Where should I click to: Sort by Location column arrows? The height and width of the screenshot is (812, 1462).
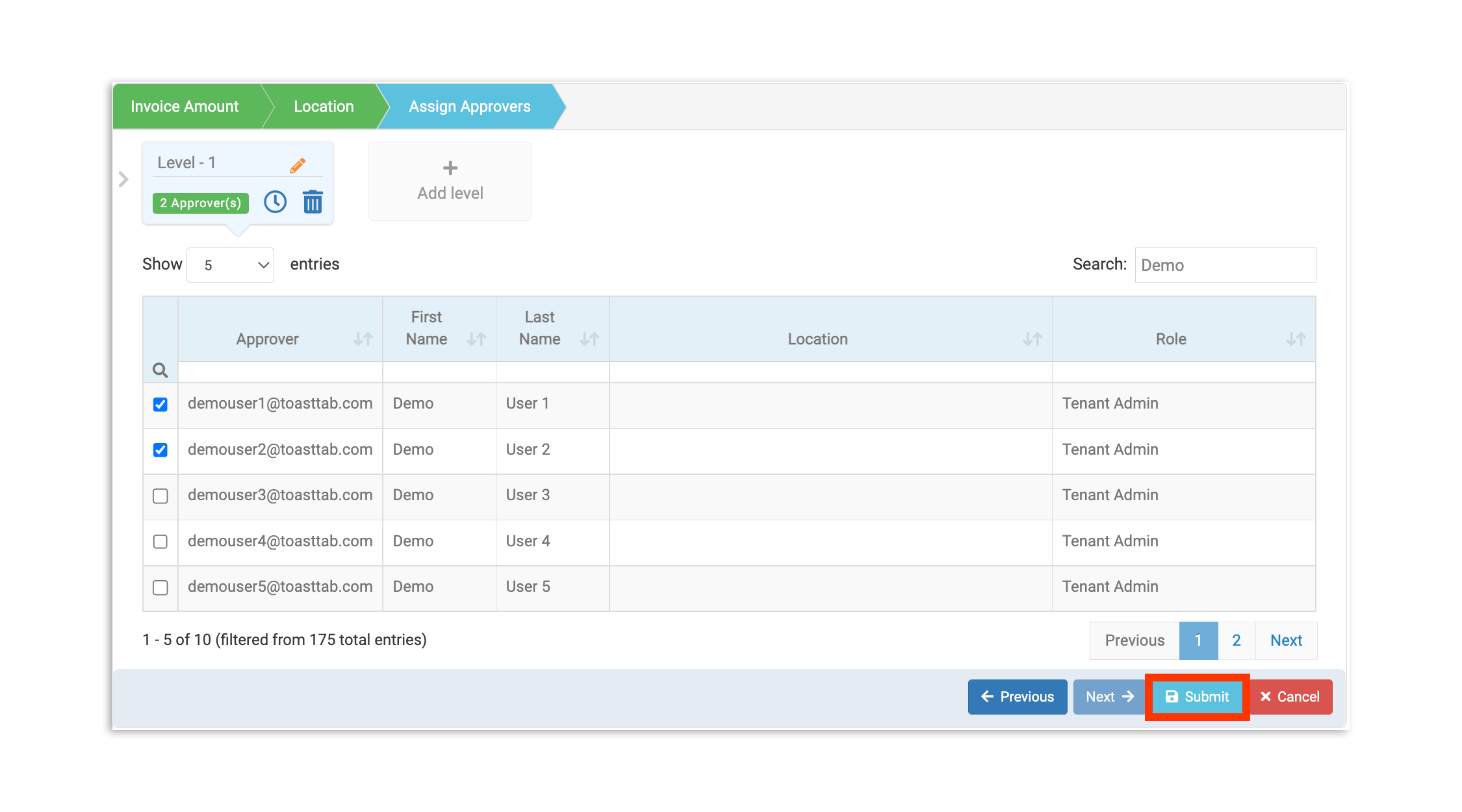1032,339
